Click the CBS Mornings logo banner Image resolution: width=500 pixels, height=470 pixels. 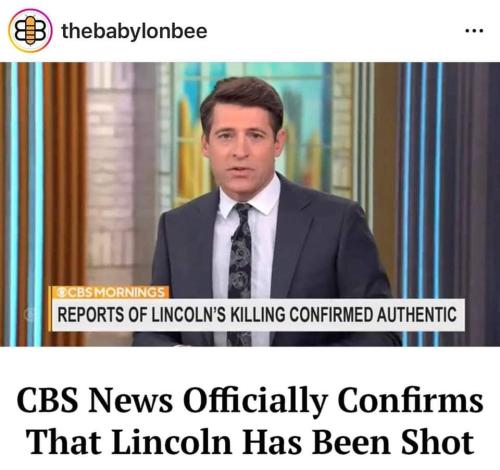coord(110,292)
